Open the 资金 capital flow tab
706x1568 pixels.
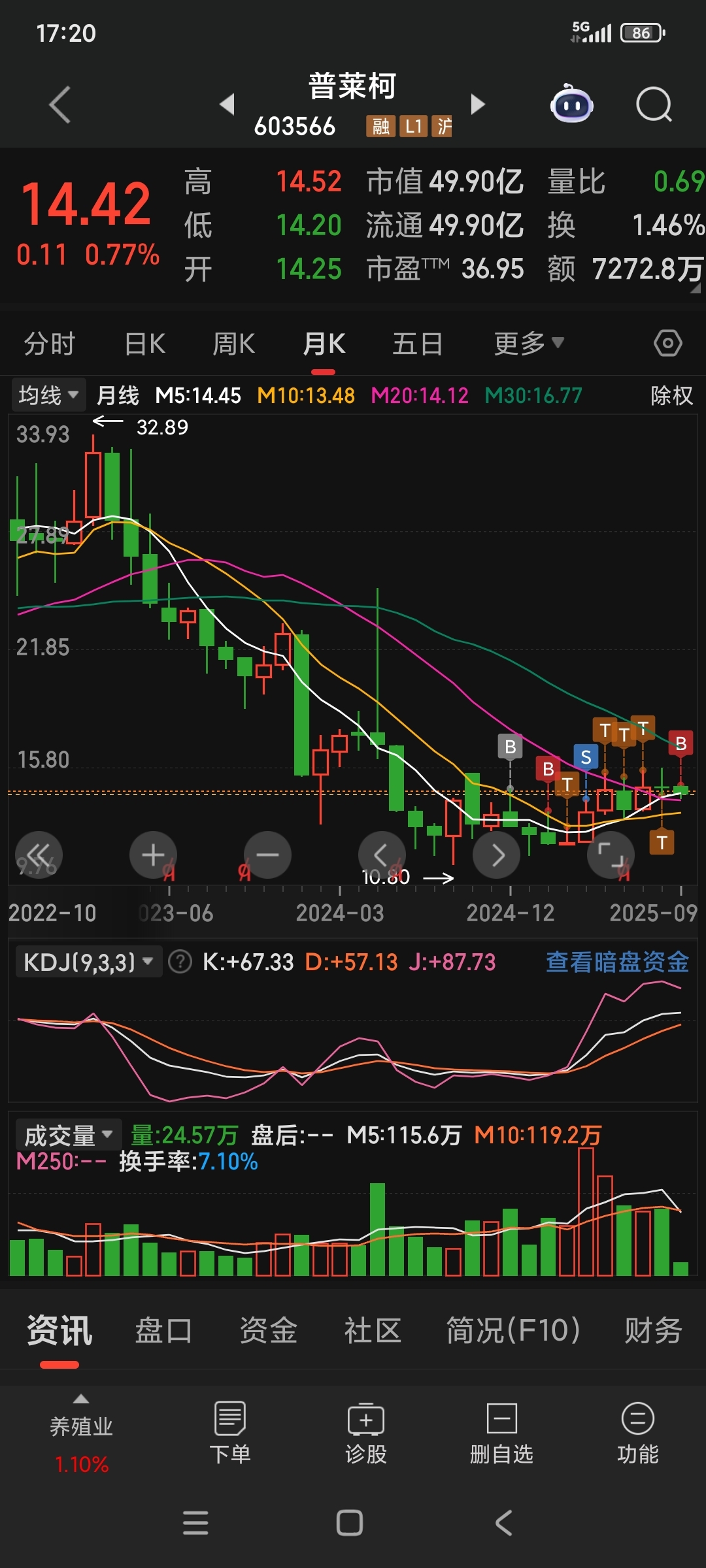[268, 1331]
